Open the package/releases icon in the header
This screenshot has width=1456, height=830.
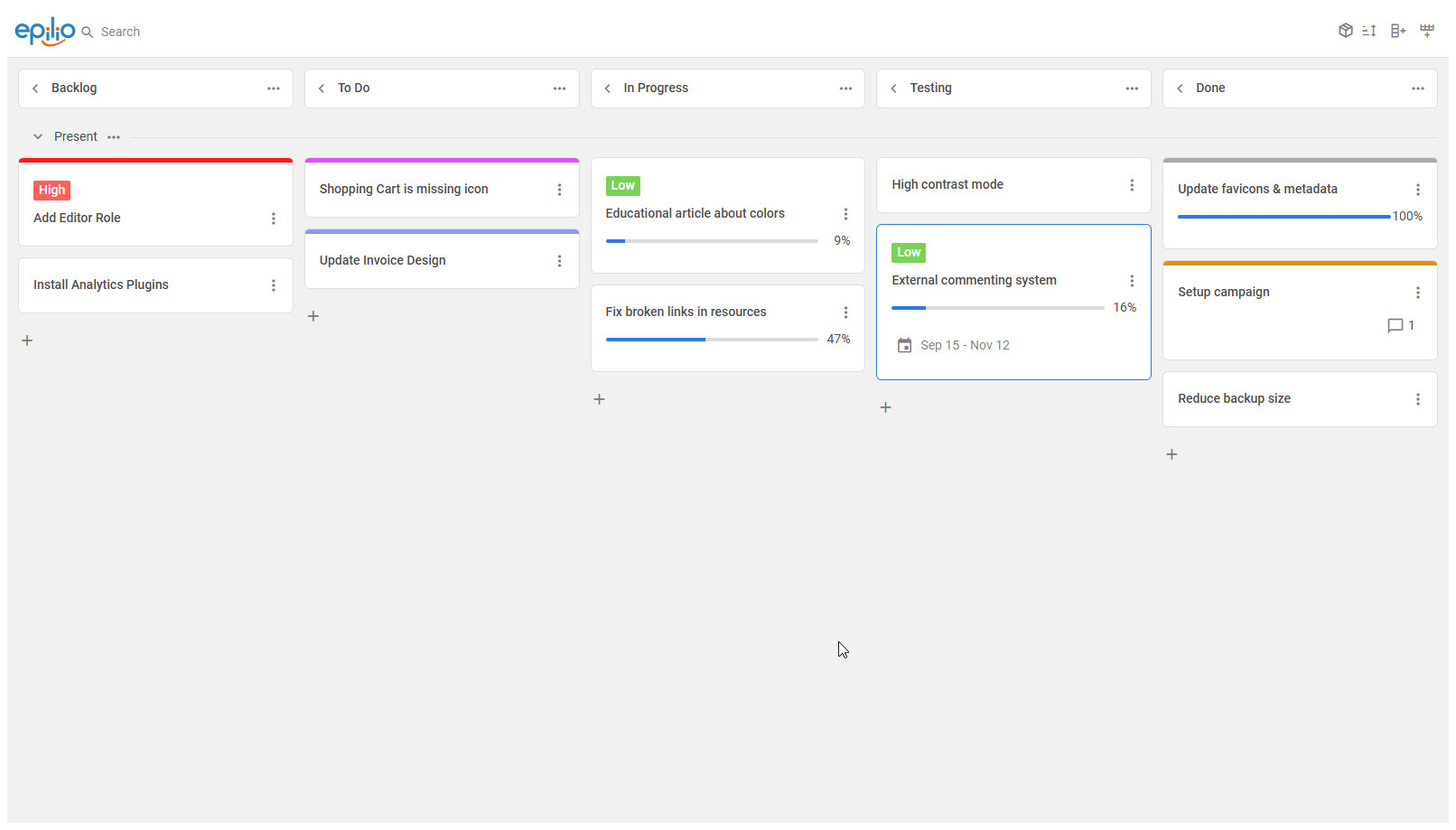point(1345,30)
